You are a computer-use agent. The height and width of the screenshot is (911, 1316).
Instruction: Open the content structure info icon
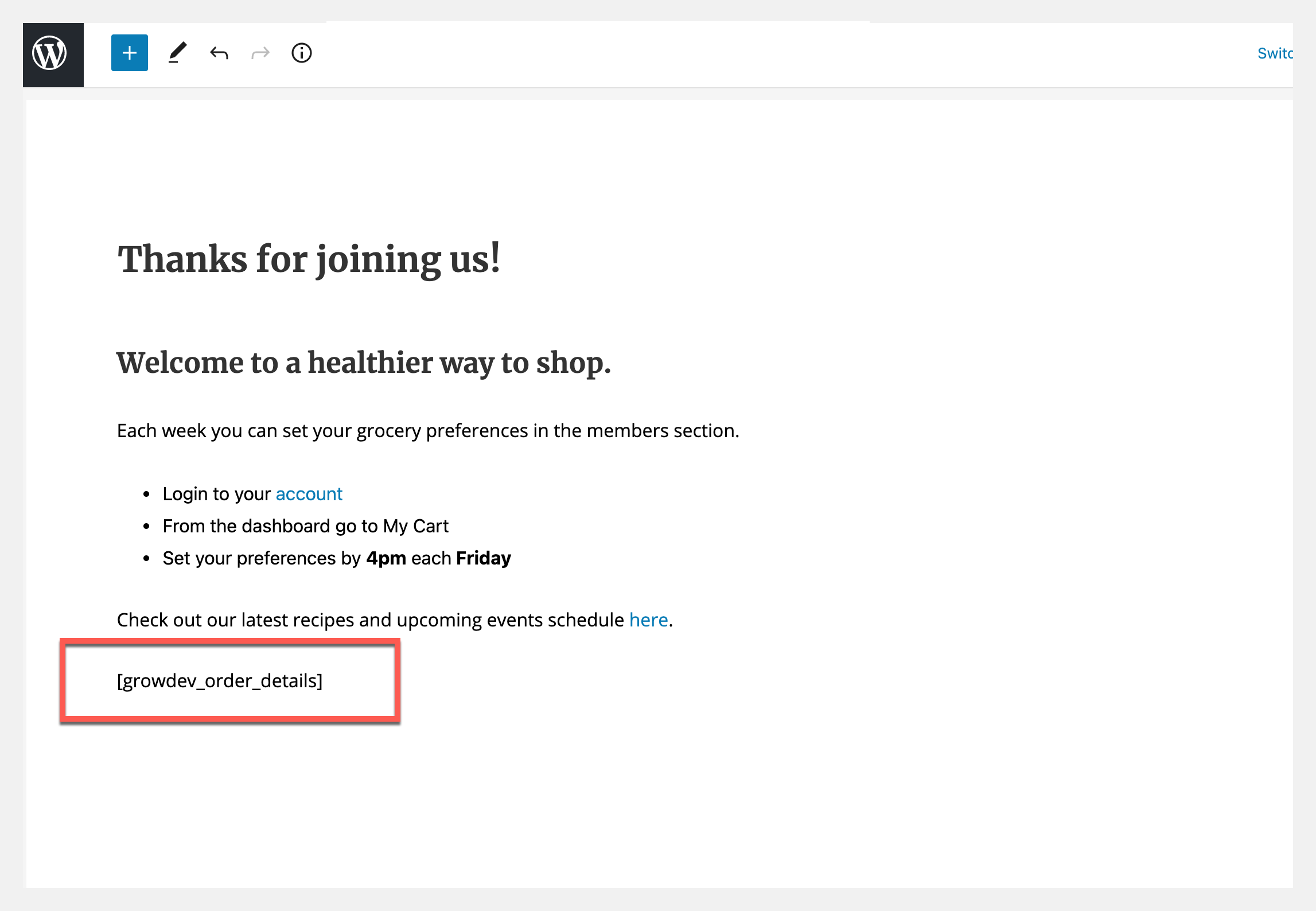click(301, 53)
